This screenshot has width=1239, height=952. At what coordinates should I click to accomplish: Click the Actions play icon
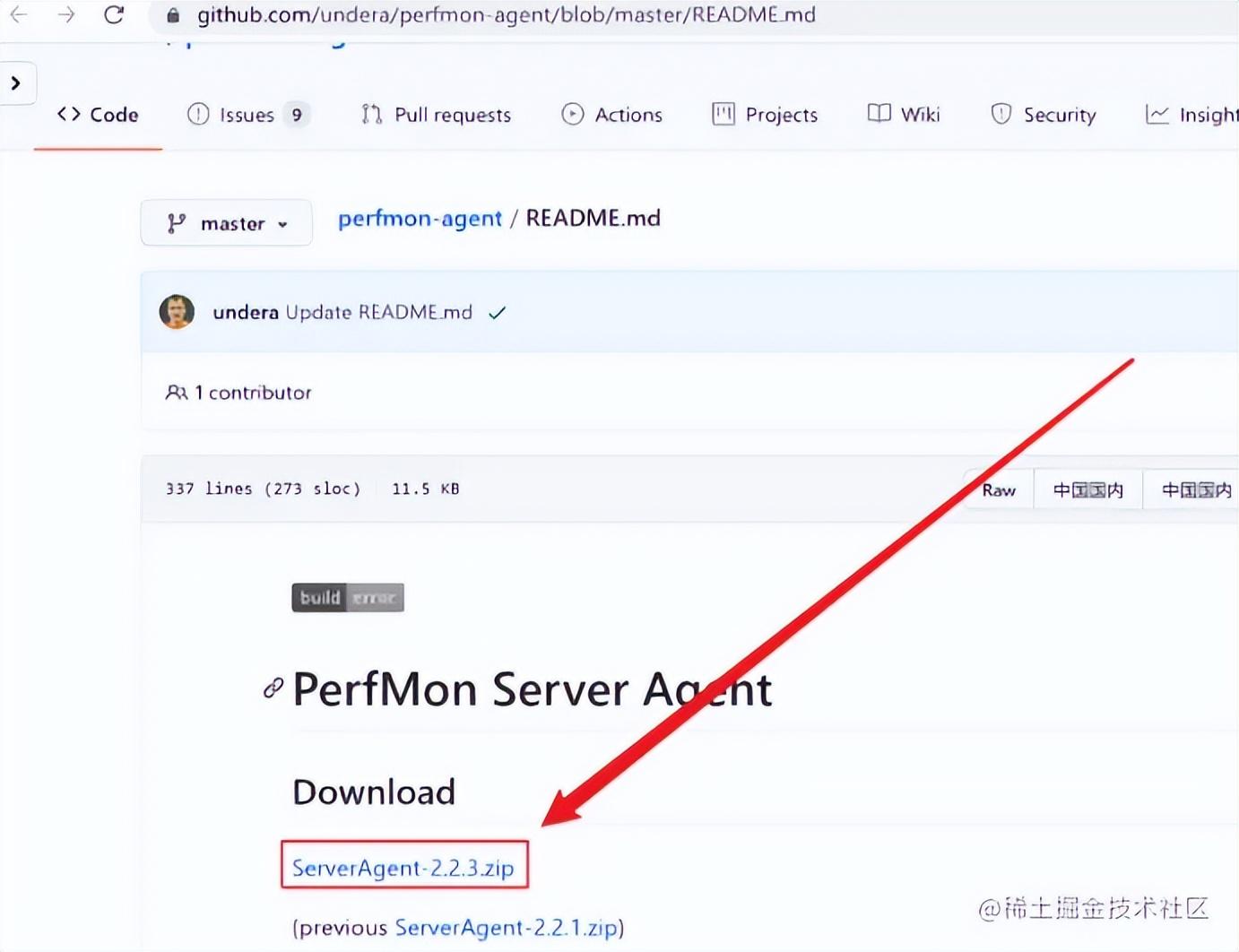pyautogui.click(x=572, y=114)
